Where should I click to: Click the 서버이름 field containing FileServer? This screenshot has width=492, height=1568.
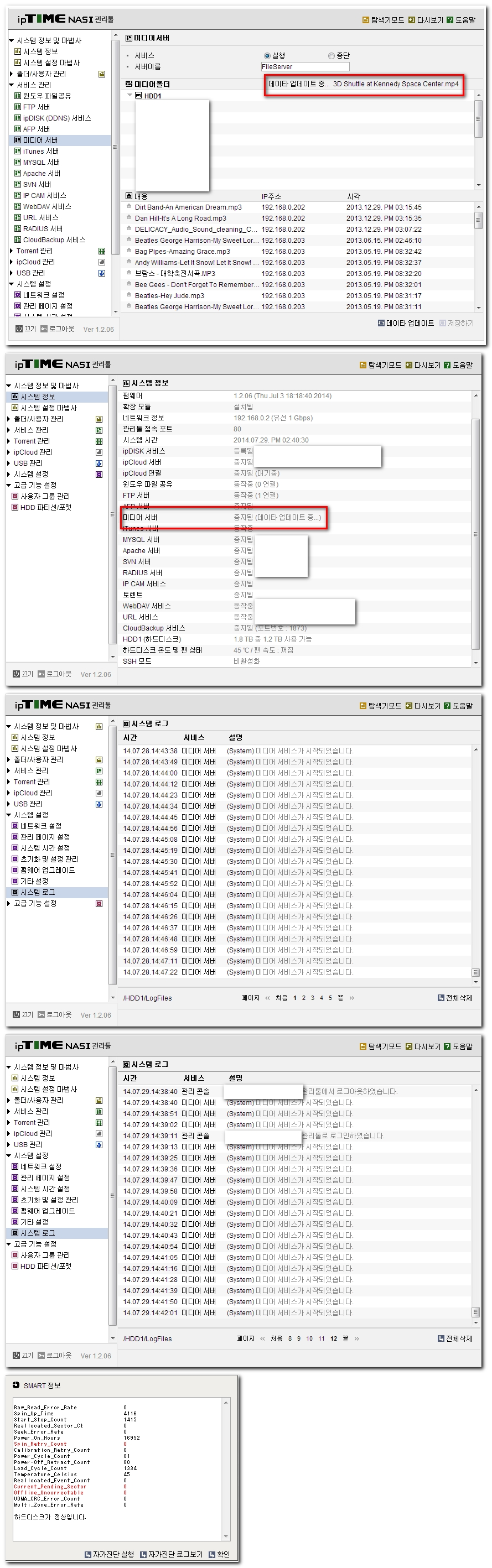(305, 67)
